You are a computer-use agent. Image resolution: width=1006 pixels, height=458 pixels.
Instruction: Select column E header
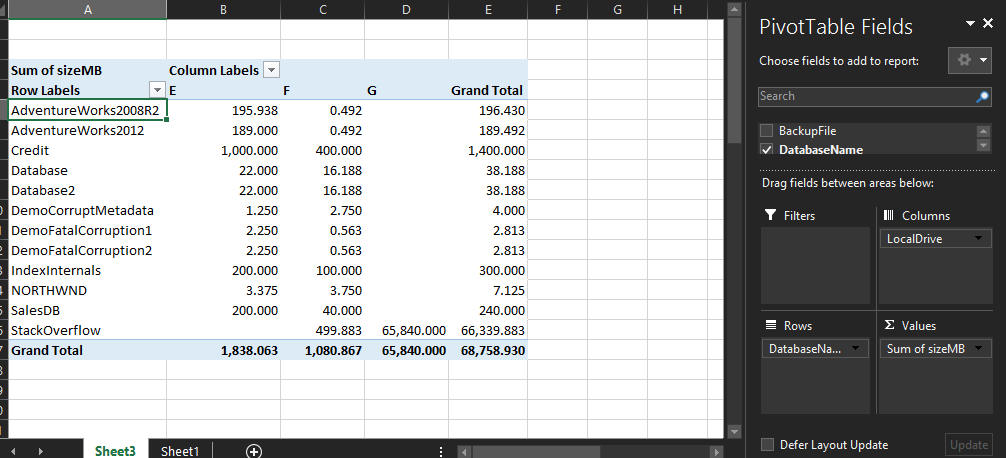(488, 9)
